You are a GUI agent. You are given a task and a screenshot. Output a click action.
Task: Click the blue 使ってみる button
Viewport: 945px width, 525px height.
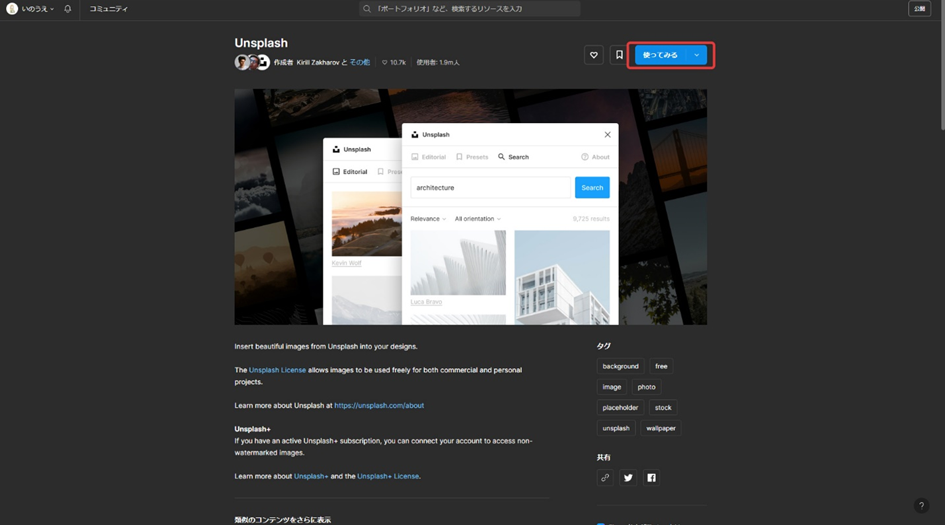[x=661, y=55]
